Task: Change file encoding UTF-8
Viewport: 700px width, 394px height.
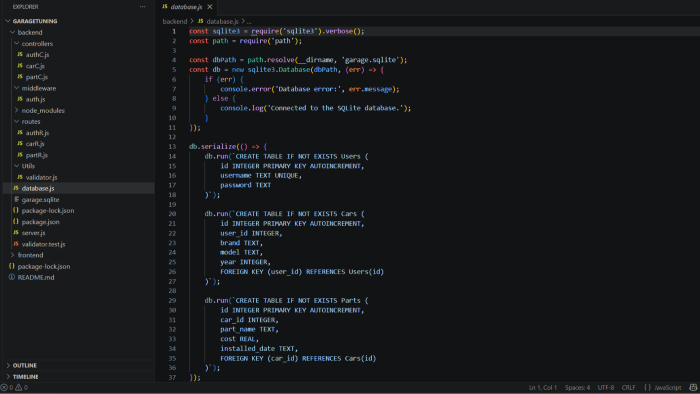Action: tap(605, 387)
